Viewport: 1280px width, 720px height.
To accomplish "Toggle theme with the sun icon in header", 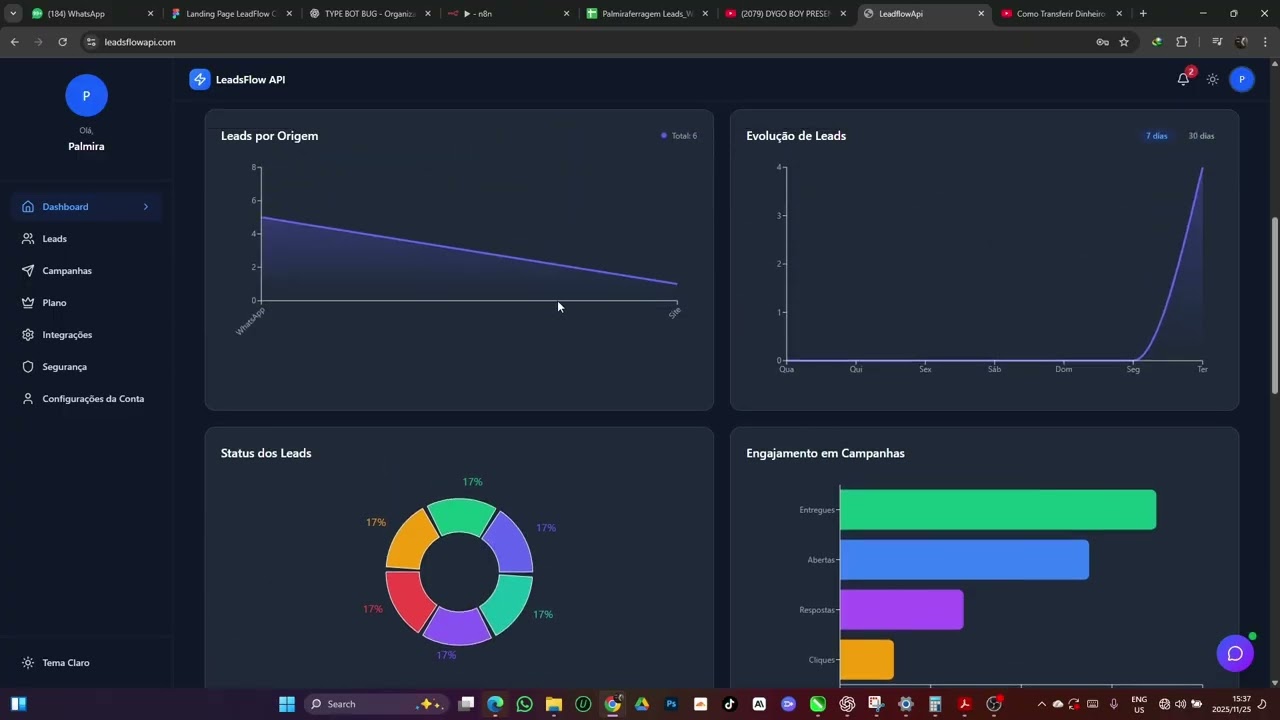I will (x=1212, y=79).
